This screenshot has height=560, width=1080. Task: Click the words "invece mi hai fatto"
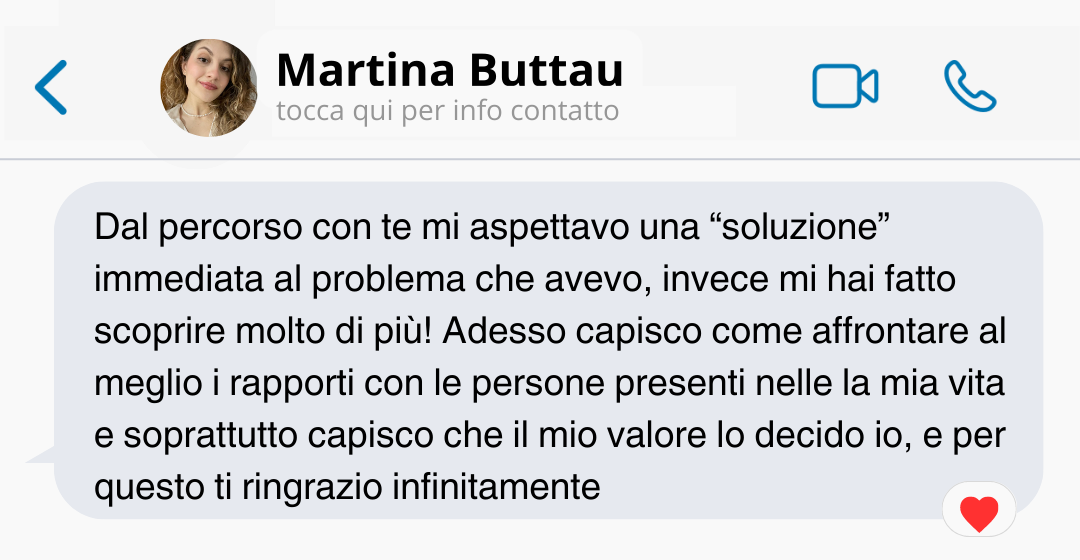(x=809, y=279)
